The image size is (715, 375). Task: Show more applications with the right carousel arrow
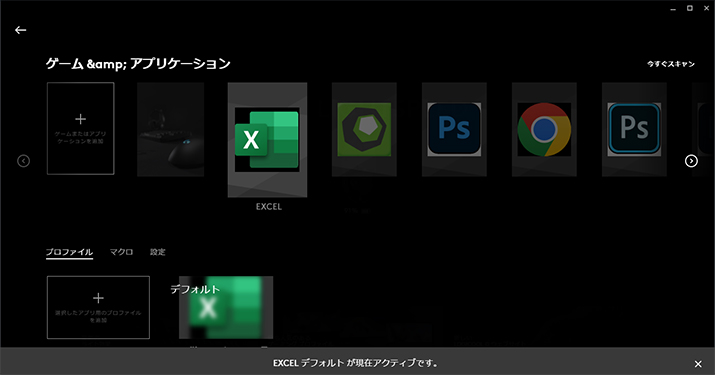coord(691,161)
